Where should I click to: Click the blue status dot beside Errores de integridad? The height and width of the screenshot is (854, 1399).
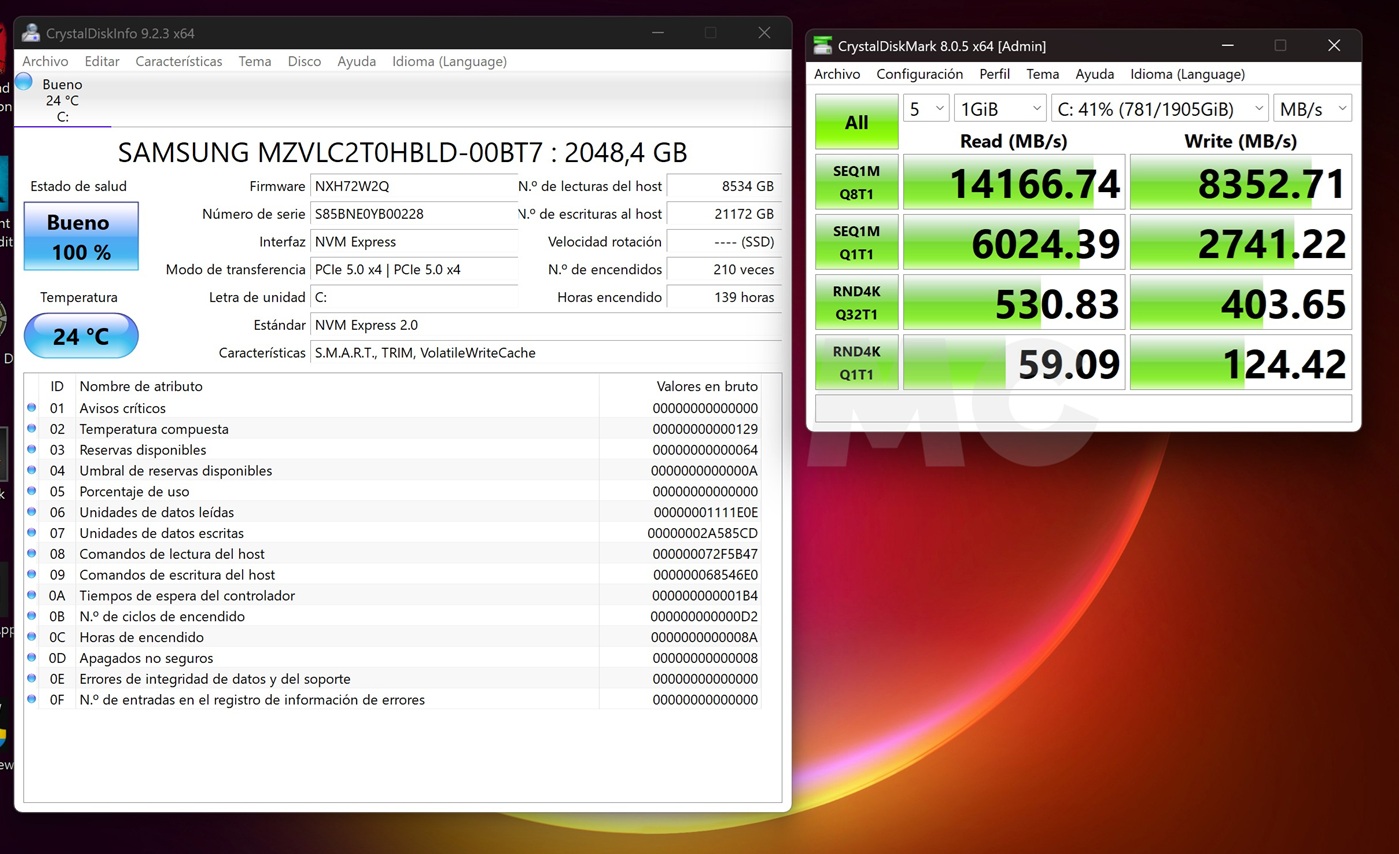point(30,680)
